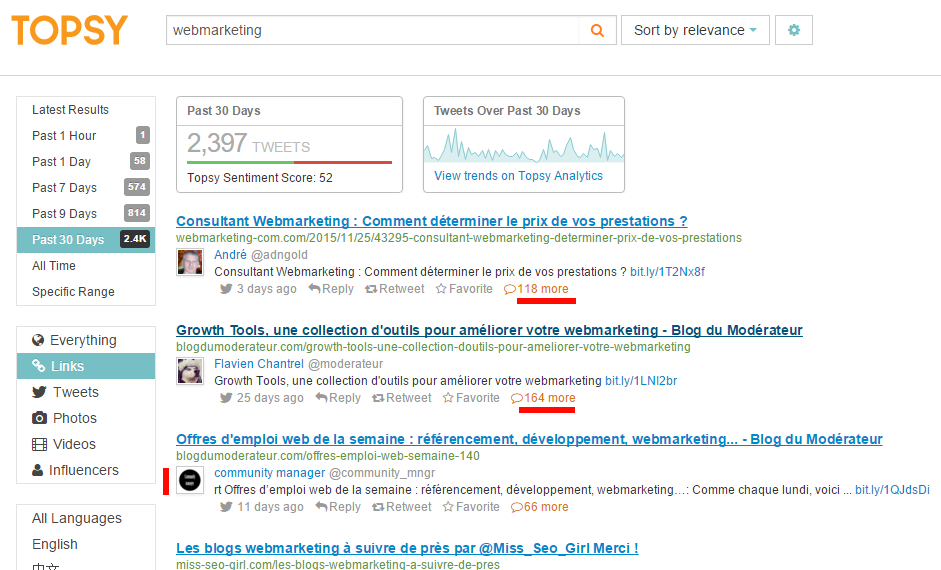The width and height of the screenshot is (941, 570).
Task: Click the Photos camera icon
Action: (x=39, y=418)
